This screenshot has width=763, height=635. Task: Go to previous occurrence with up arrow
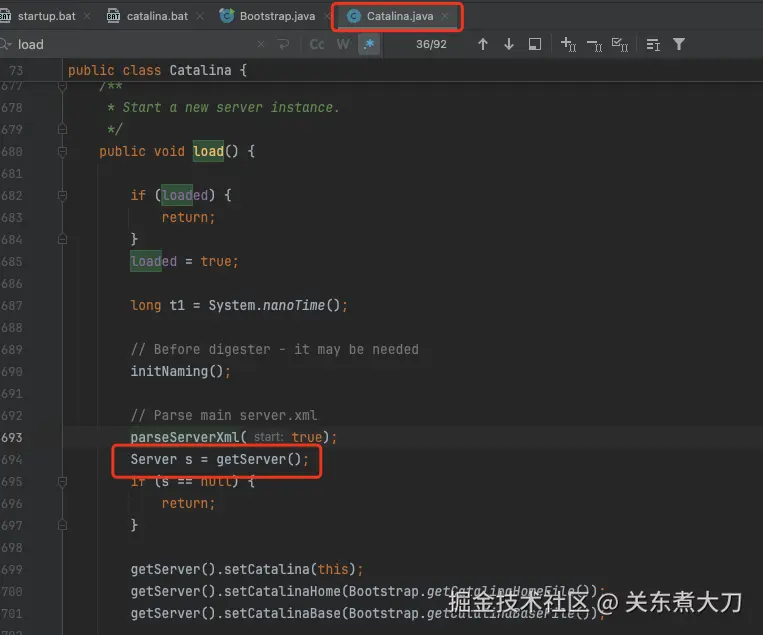tap(483, 44)
